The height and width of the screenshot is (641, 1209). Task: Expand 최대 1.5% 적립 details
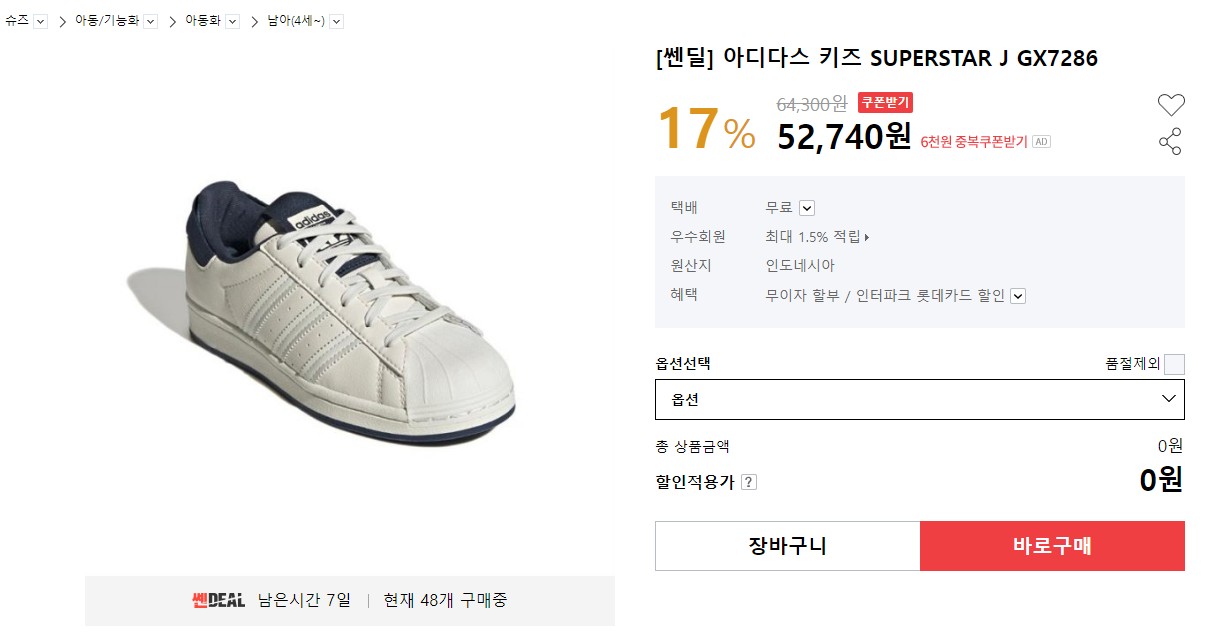pyautogui.click(x=818, y=237)
